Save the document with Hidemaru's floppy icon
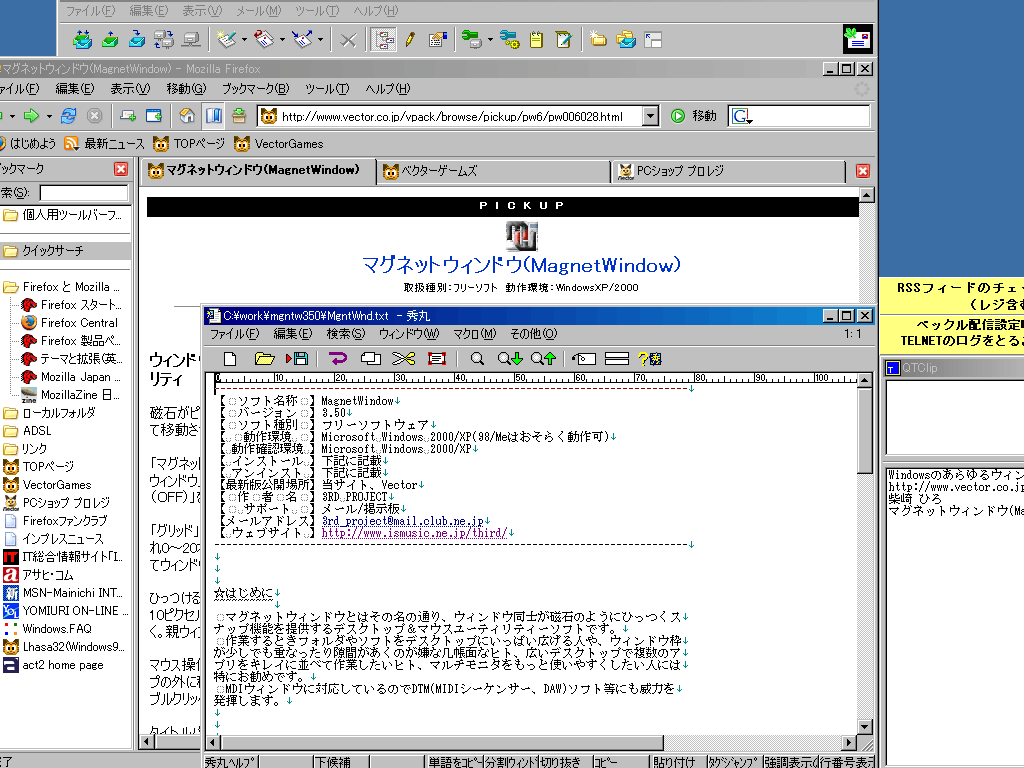 coord(296,359)
